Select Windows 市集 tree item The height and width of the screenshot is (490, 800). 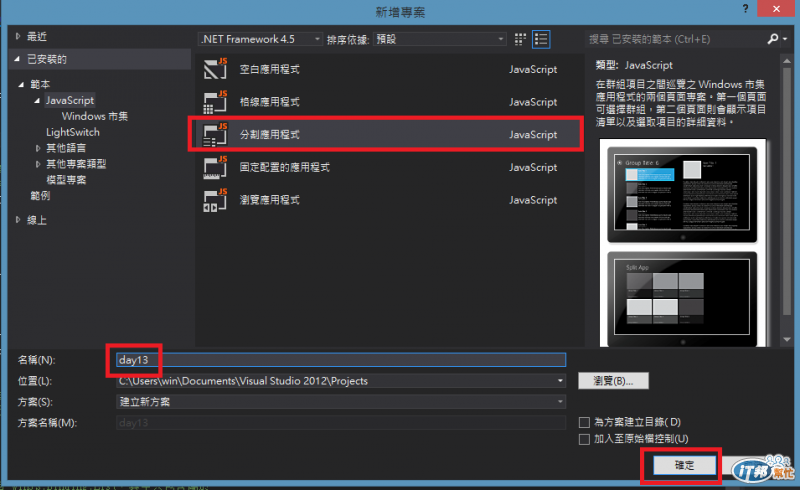pos(95,116)
